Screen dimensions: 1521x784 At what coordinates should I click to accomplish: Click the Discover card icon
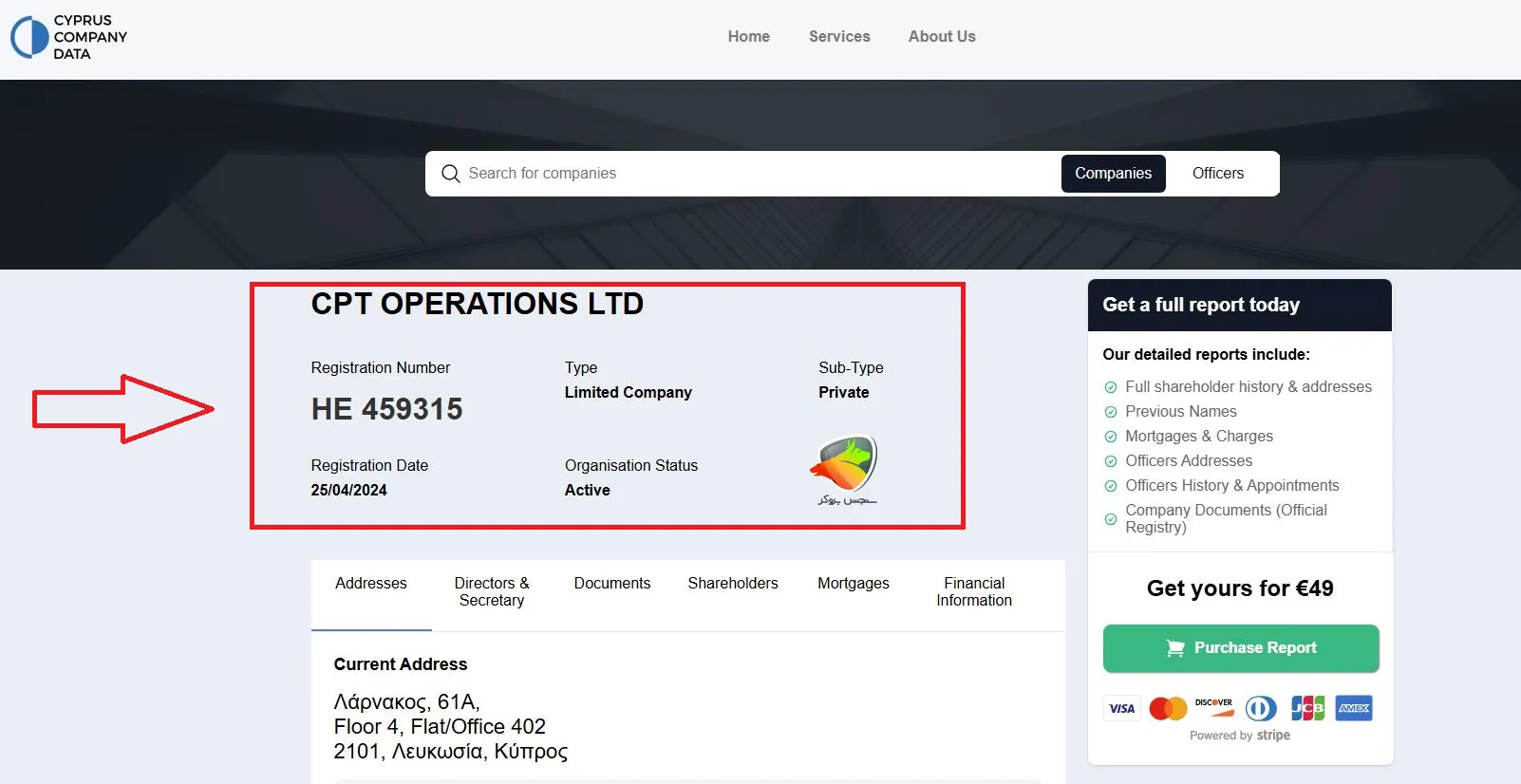[1213, 708]
